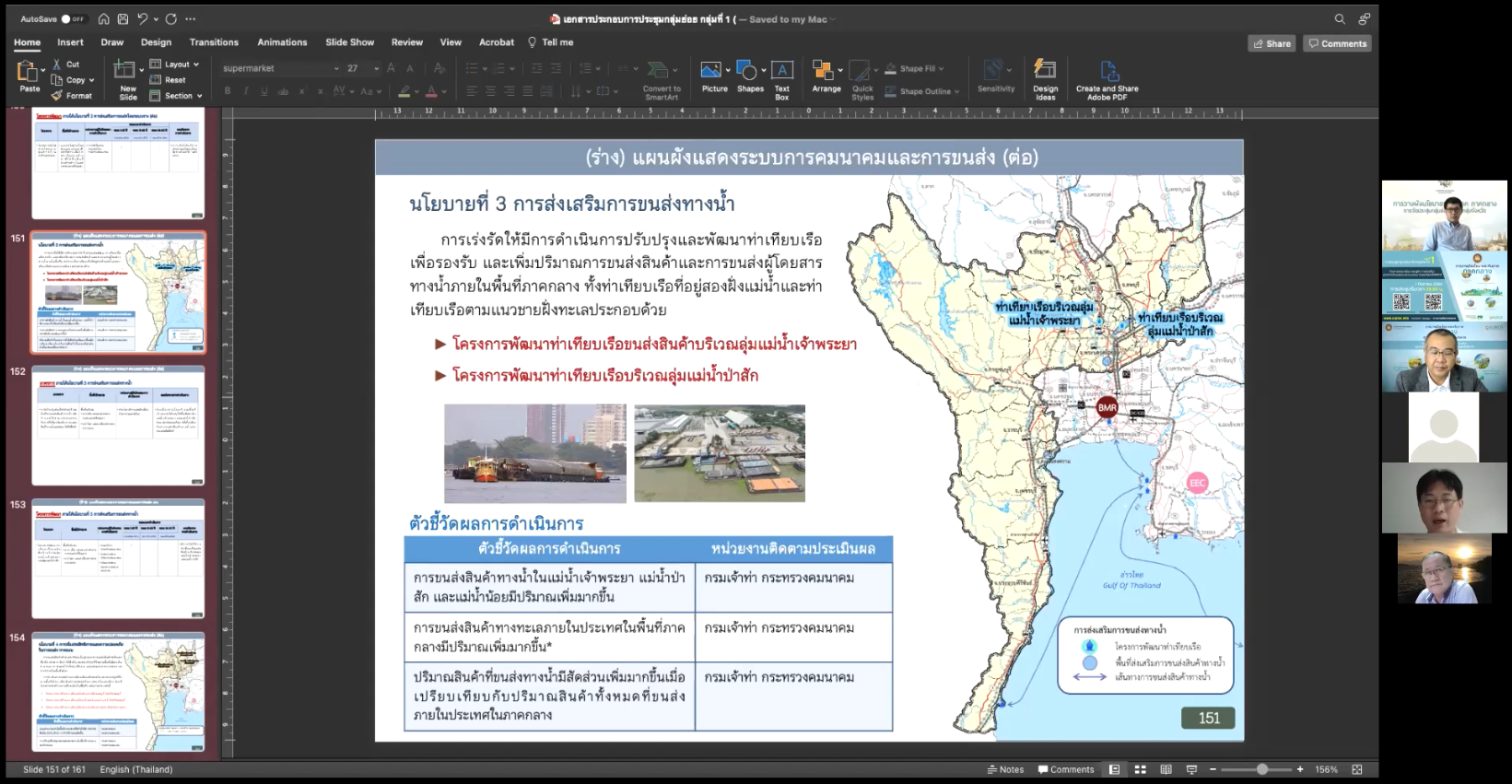The width and height of the screenshot is (1512, 784).
Task: Select slide 152 thumbnail
Action: 118,426
